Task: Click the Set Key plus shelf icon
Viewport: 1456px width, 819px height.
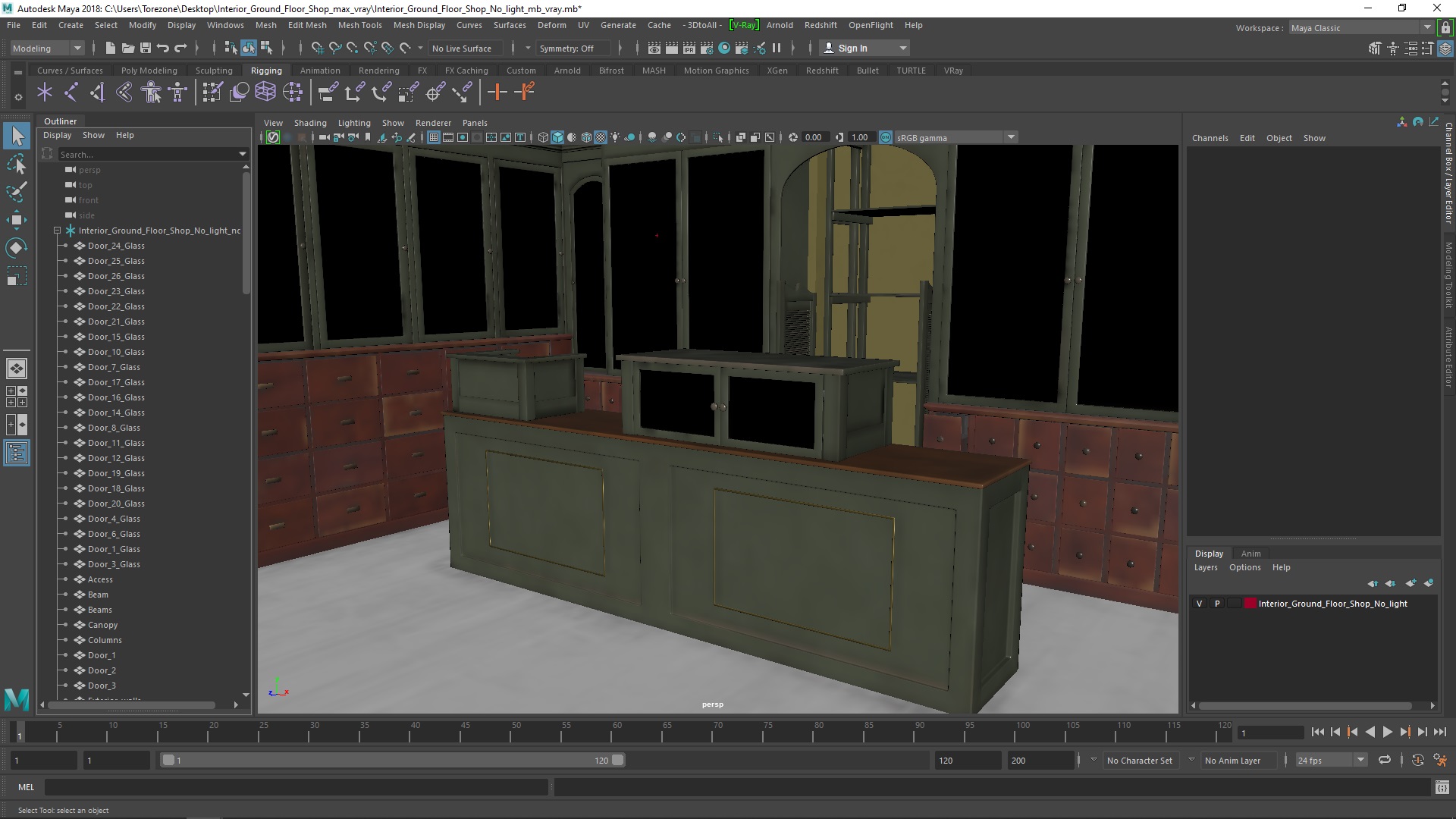Action: pos(497,93)
